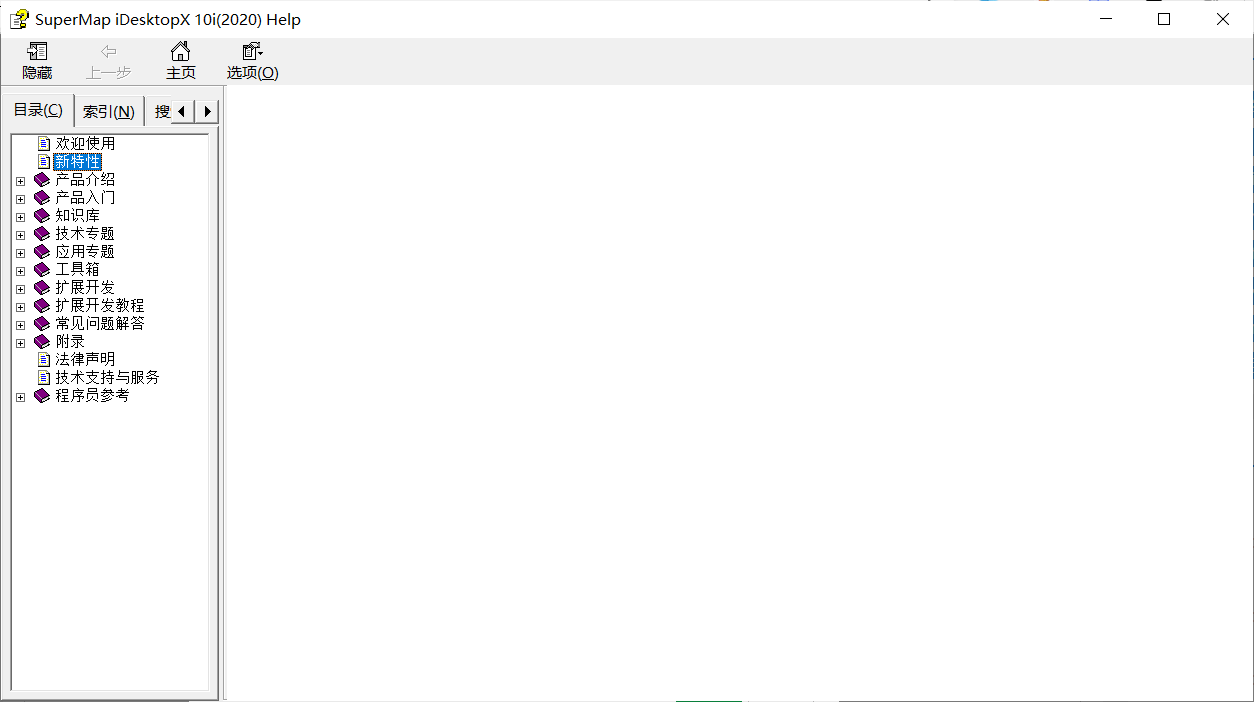
Task: Select the 扩展开发 entry text
Action: click(85, 288)
